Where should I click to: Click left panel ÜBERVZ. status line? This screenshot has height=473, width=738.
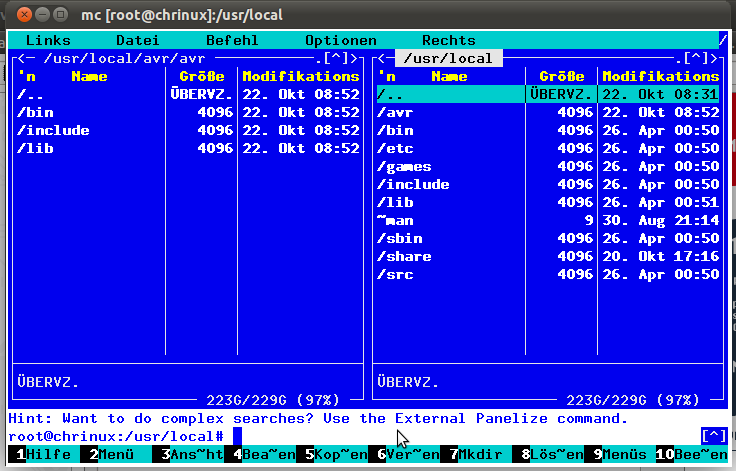coord(48,382)
